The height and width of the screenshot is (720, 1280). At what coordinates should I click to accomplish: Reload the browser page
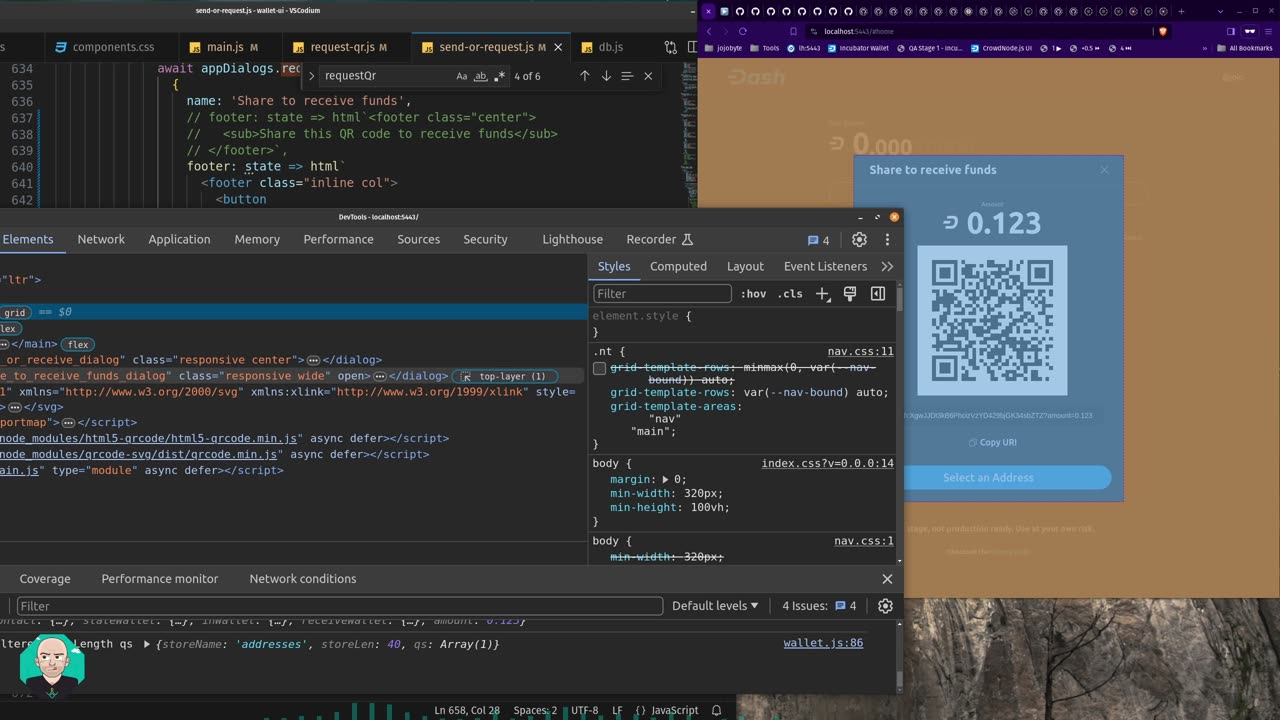point(745,31)
